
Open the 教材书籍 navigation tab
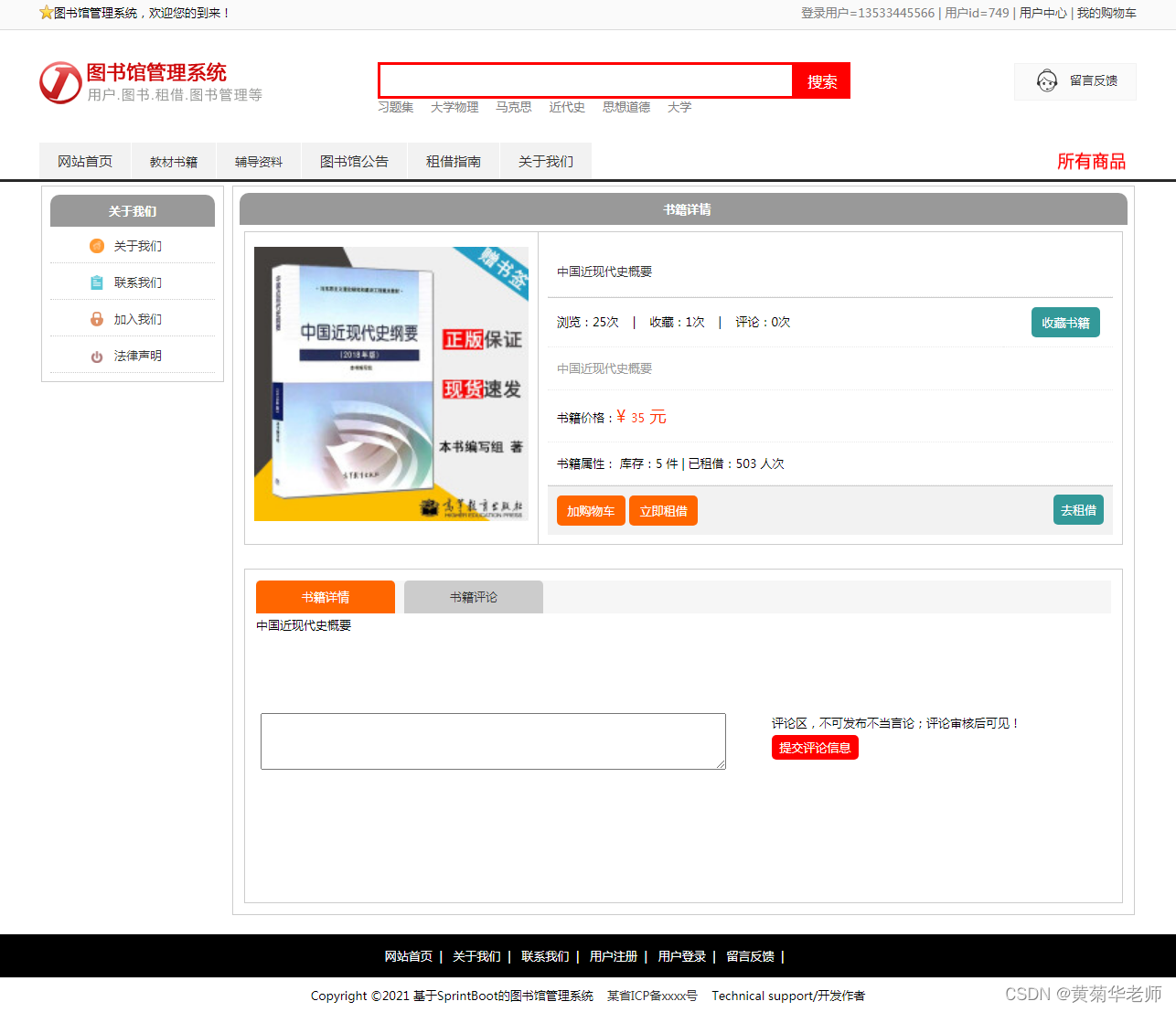point(174,161)
